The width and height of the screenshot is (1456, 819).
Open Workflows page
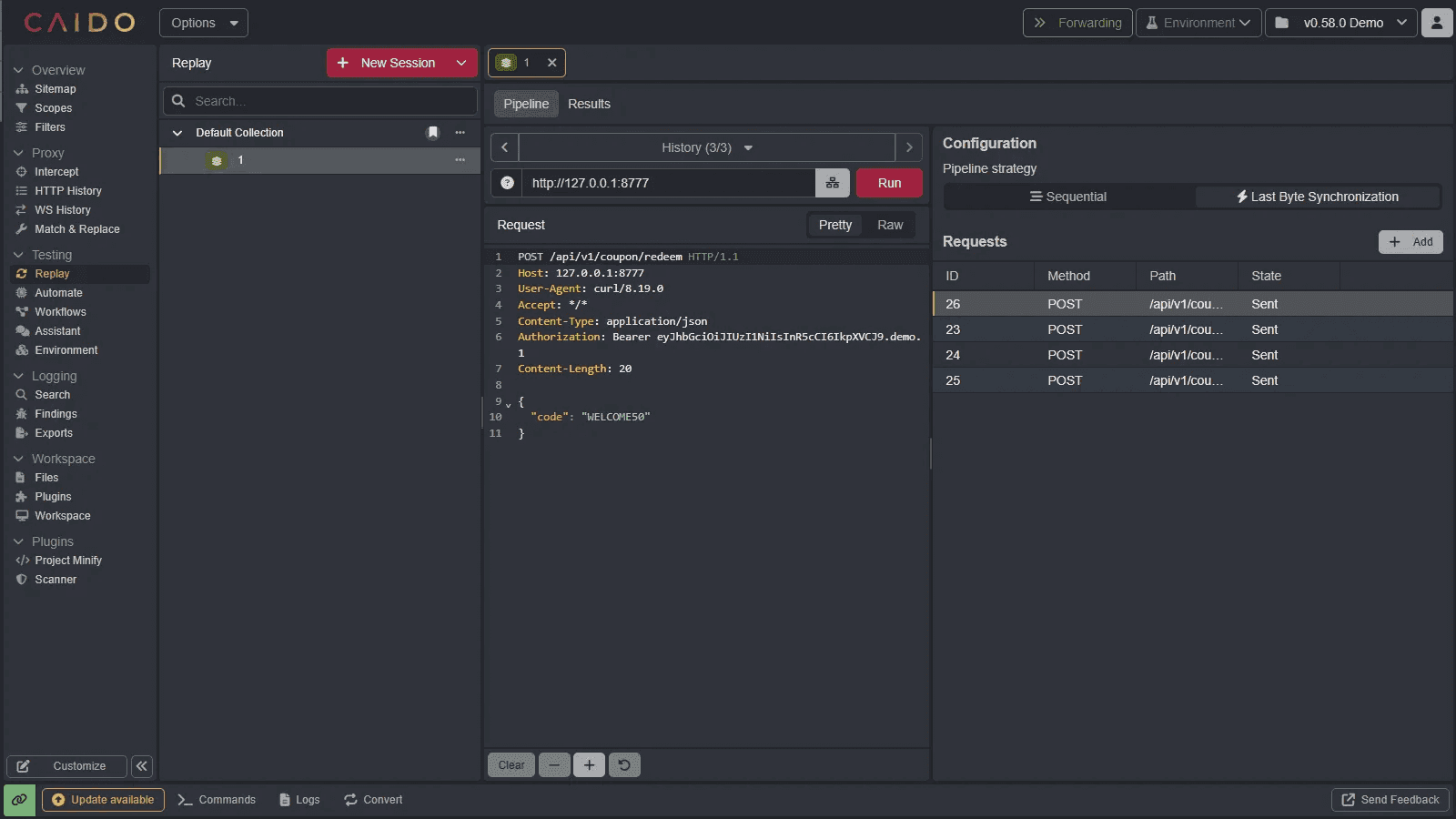coord(60,312)
